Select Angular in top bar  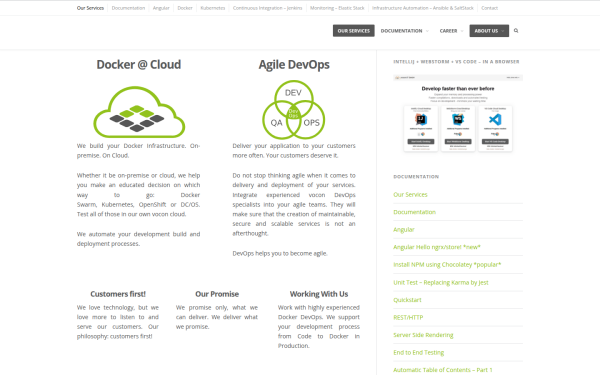click(161, 8)
